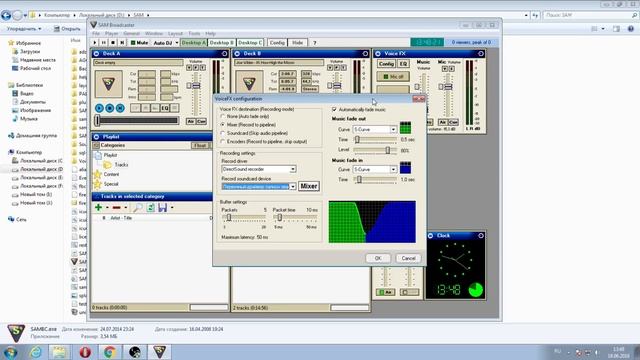The image size is (640, 360).
Task: Open Music fade in Curve dropdown
Action: (x=393, y=169)
